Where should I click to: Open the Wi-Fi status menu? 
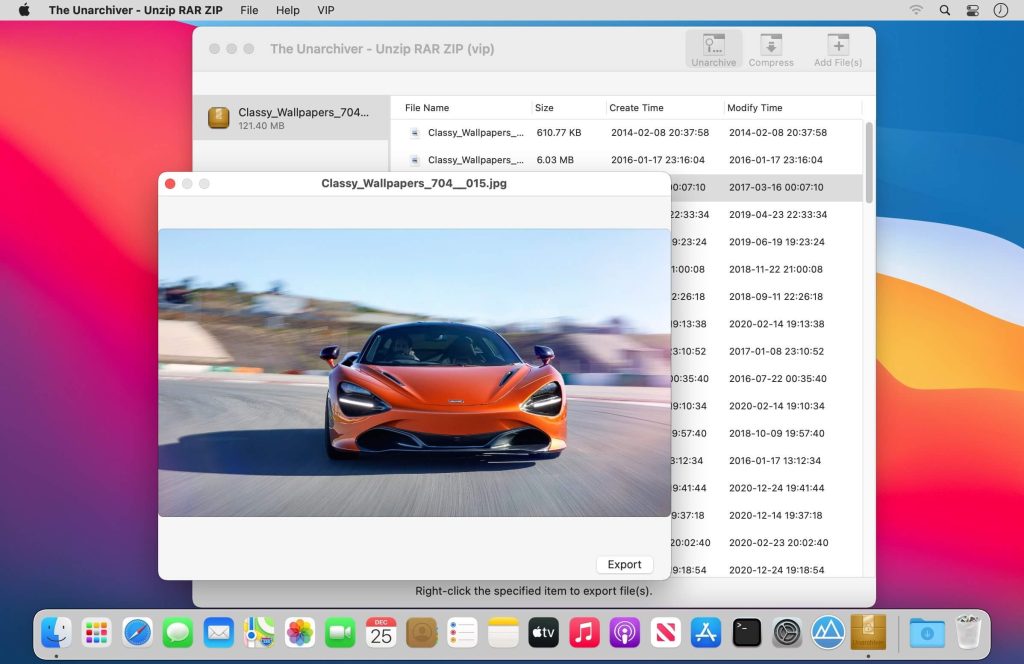(916, 10)
